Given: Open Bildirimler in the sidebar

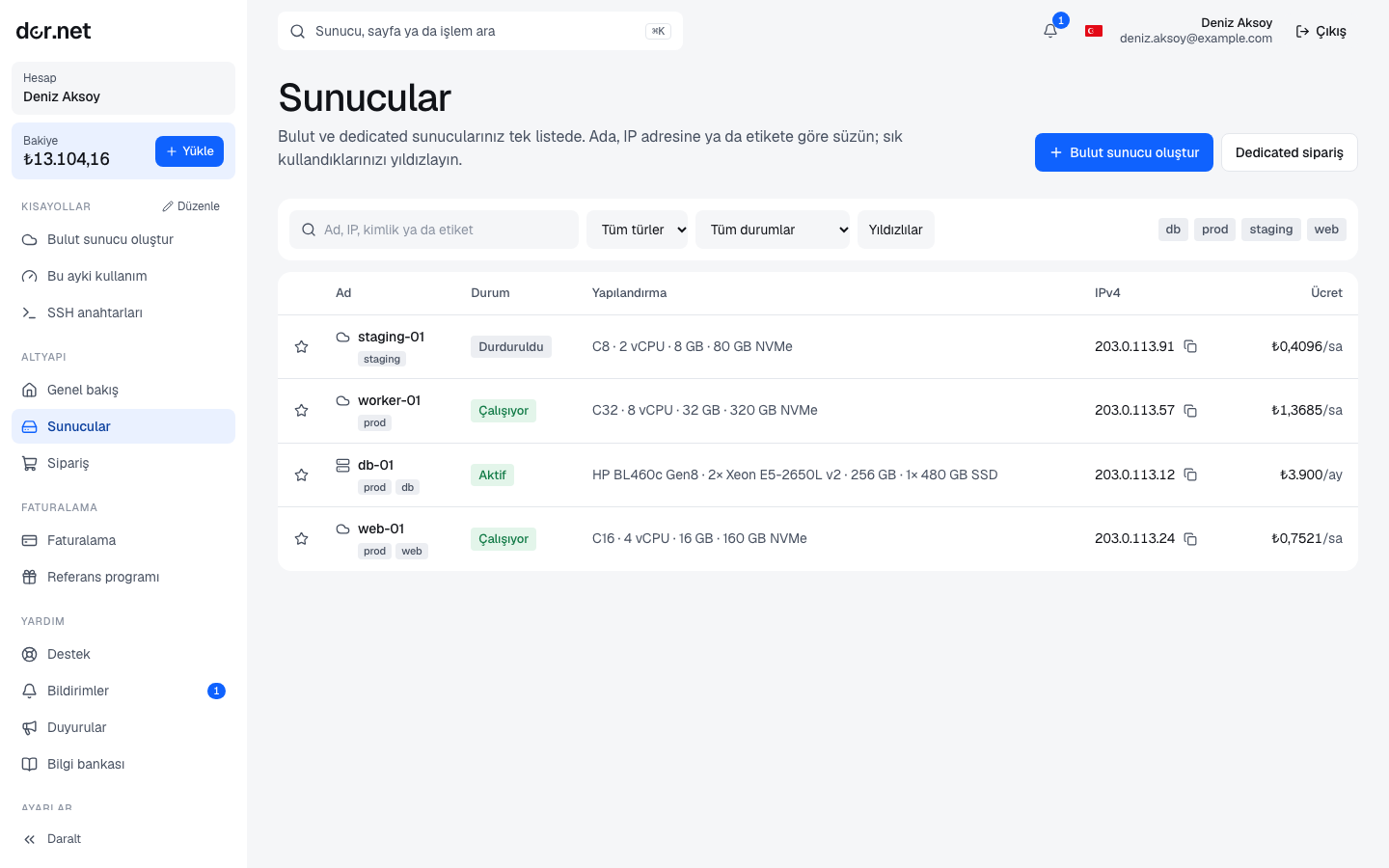Looking at the screenshot, I should pyautogui.click(x=123, y=691).
